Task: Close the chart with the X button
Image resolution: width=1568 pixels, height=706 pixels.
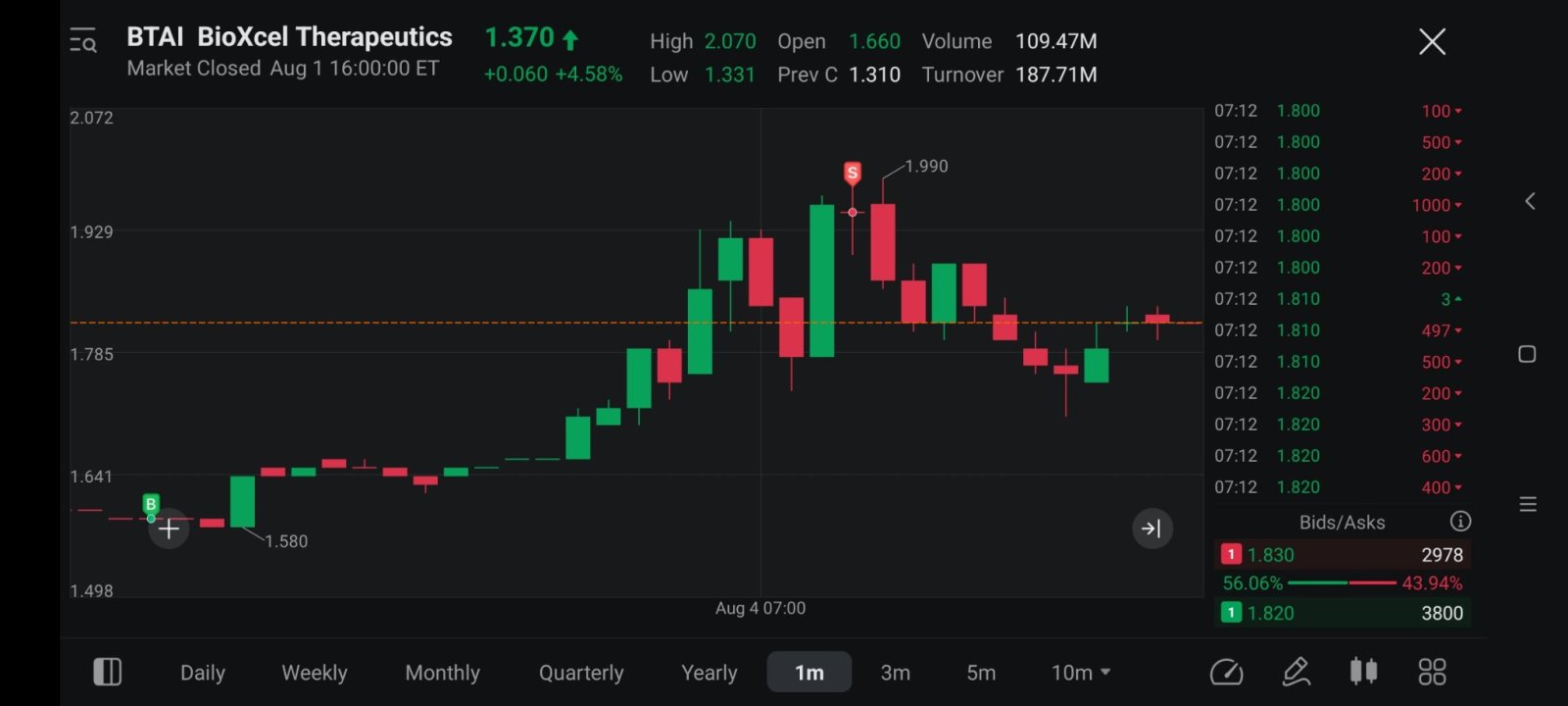Action: [x=1432, y=41]
